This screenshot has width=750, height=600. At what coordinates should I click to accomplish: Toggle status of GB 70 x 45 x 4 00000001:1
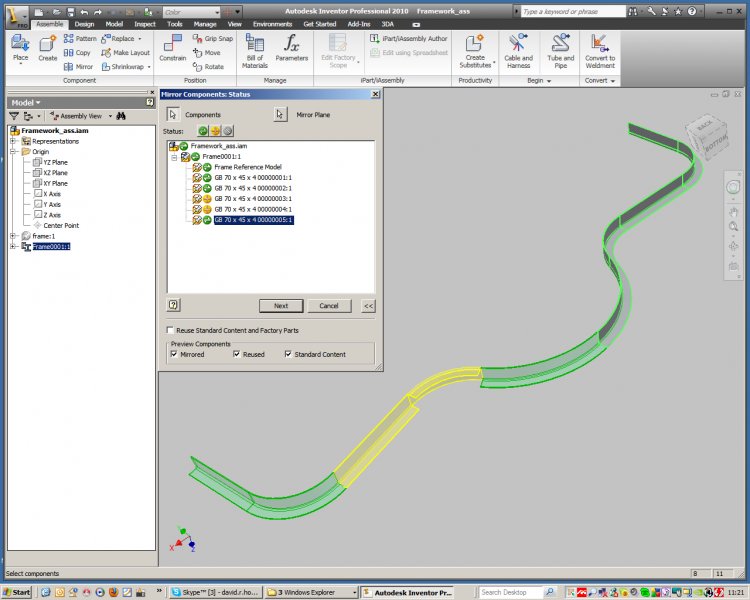(207, 178)
